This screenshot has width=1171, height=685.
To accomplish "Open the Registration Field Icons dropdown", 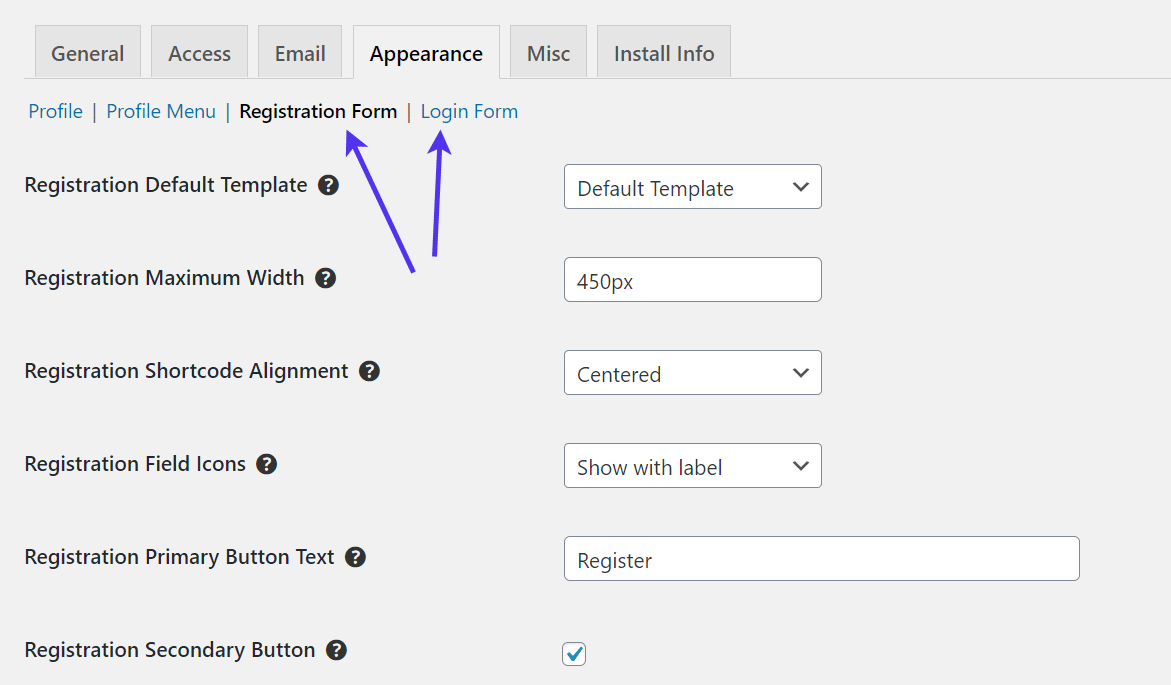I will 692,465.
